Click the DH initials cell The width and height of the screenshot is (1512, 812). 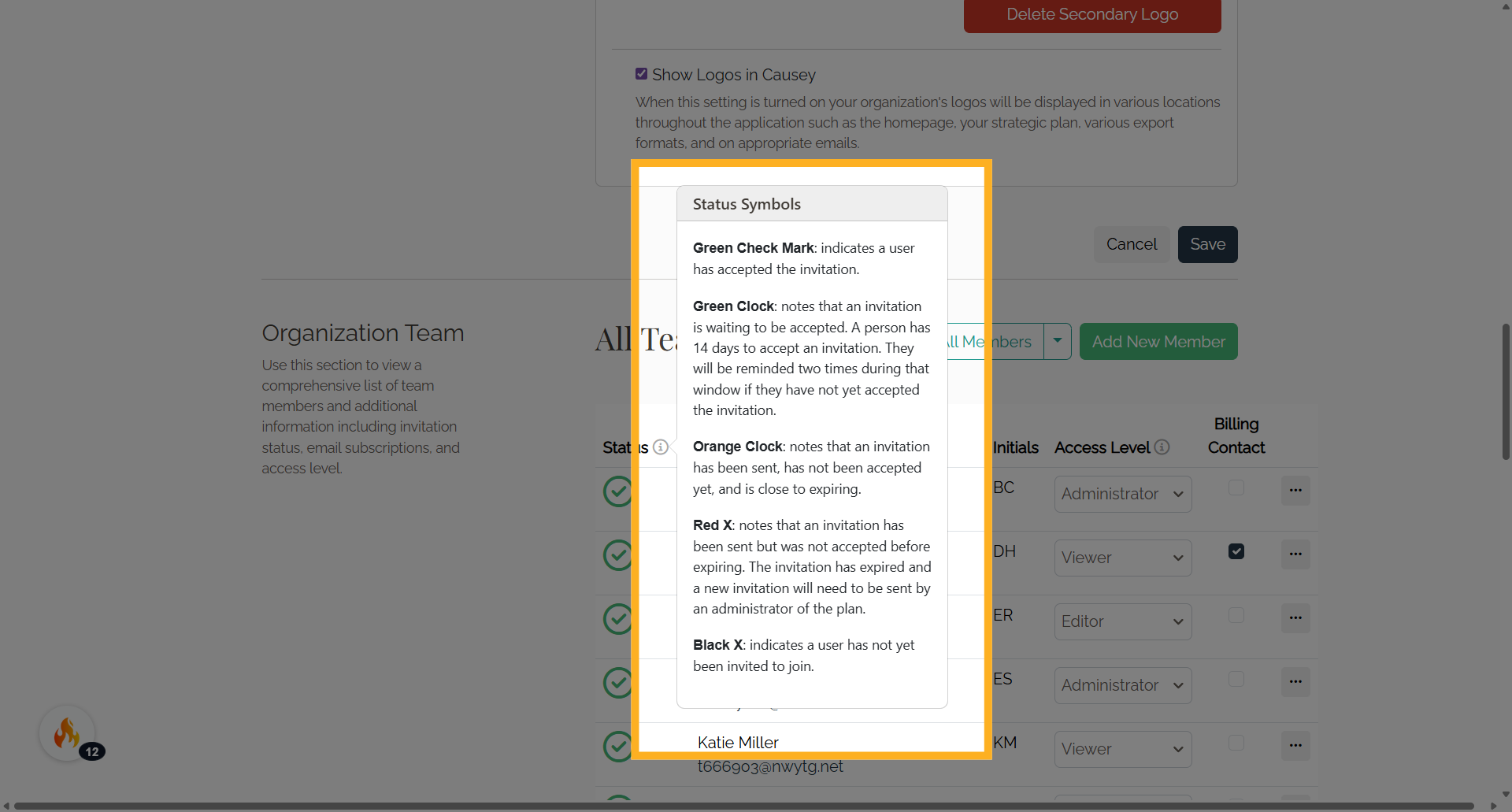[1004, 551]
